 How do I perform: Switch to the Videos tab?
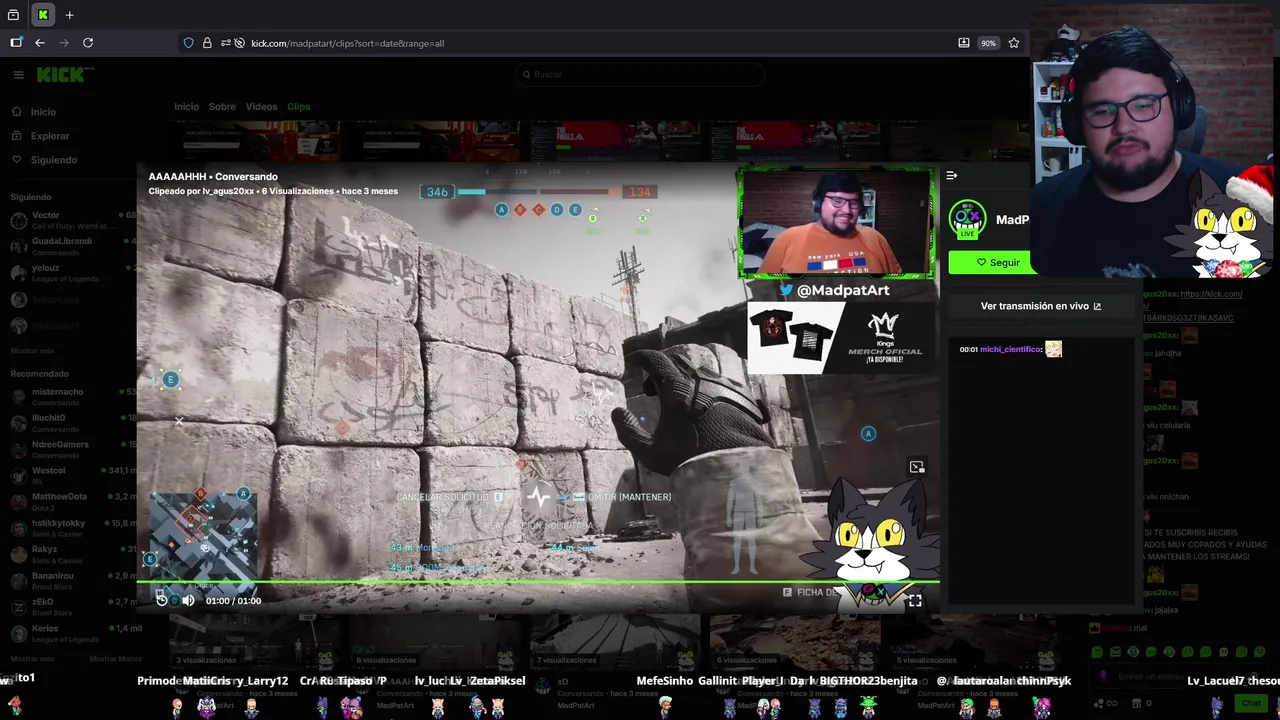(261, 107)
